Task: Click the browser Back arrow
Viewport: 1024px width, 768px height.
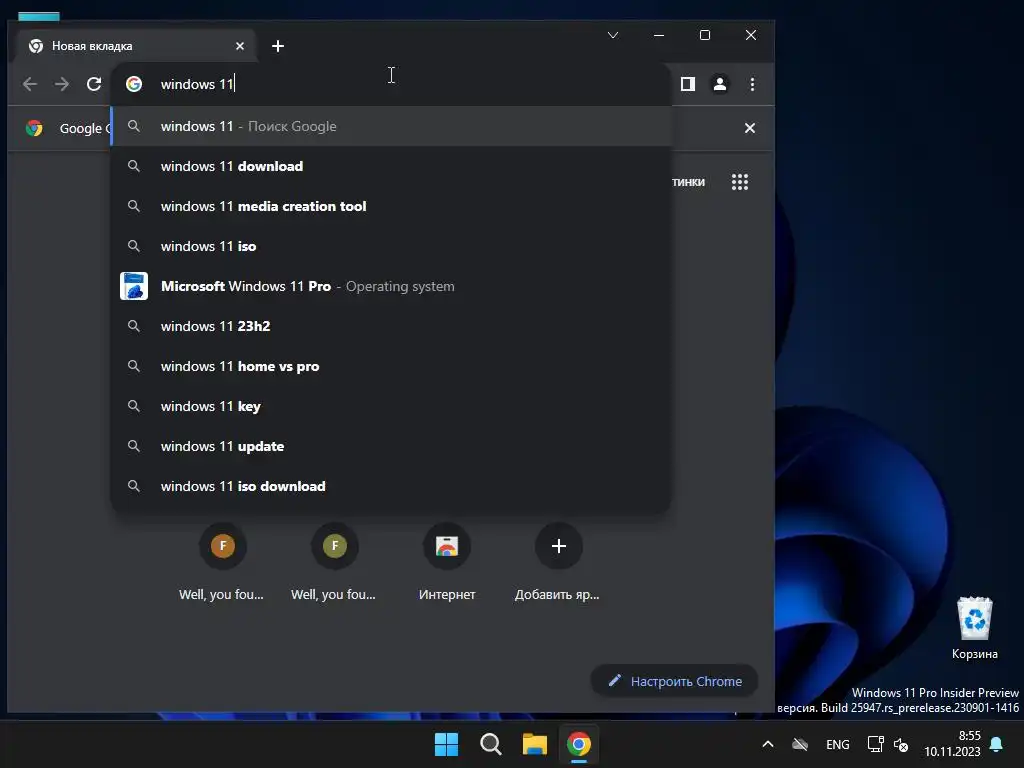Action: coord(30,84)
